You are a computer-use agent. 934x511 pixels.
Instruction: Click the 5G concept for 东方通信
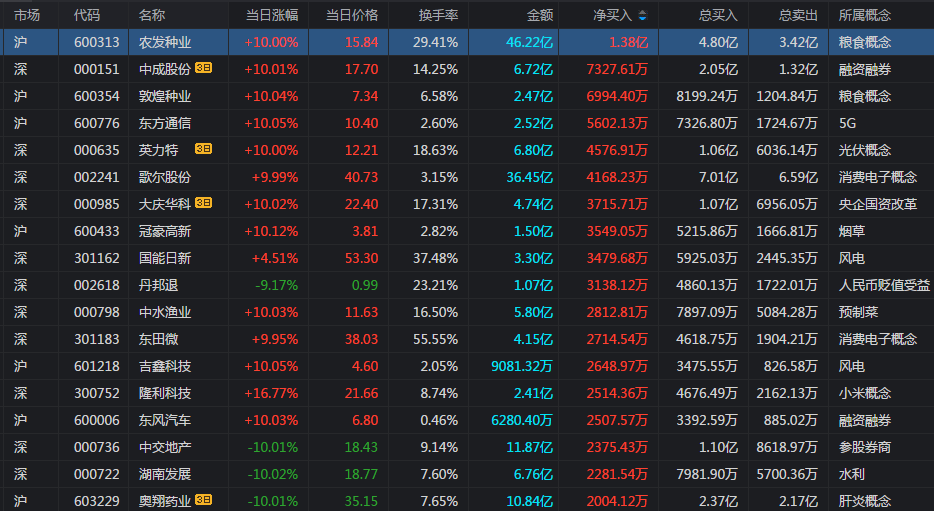847,123
